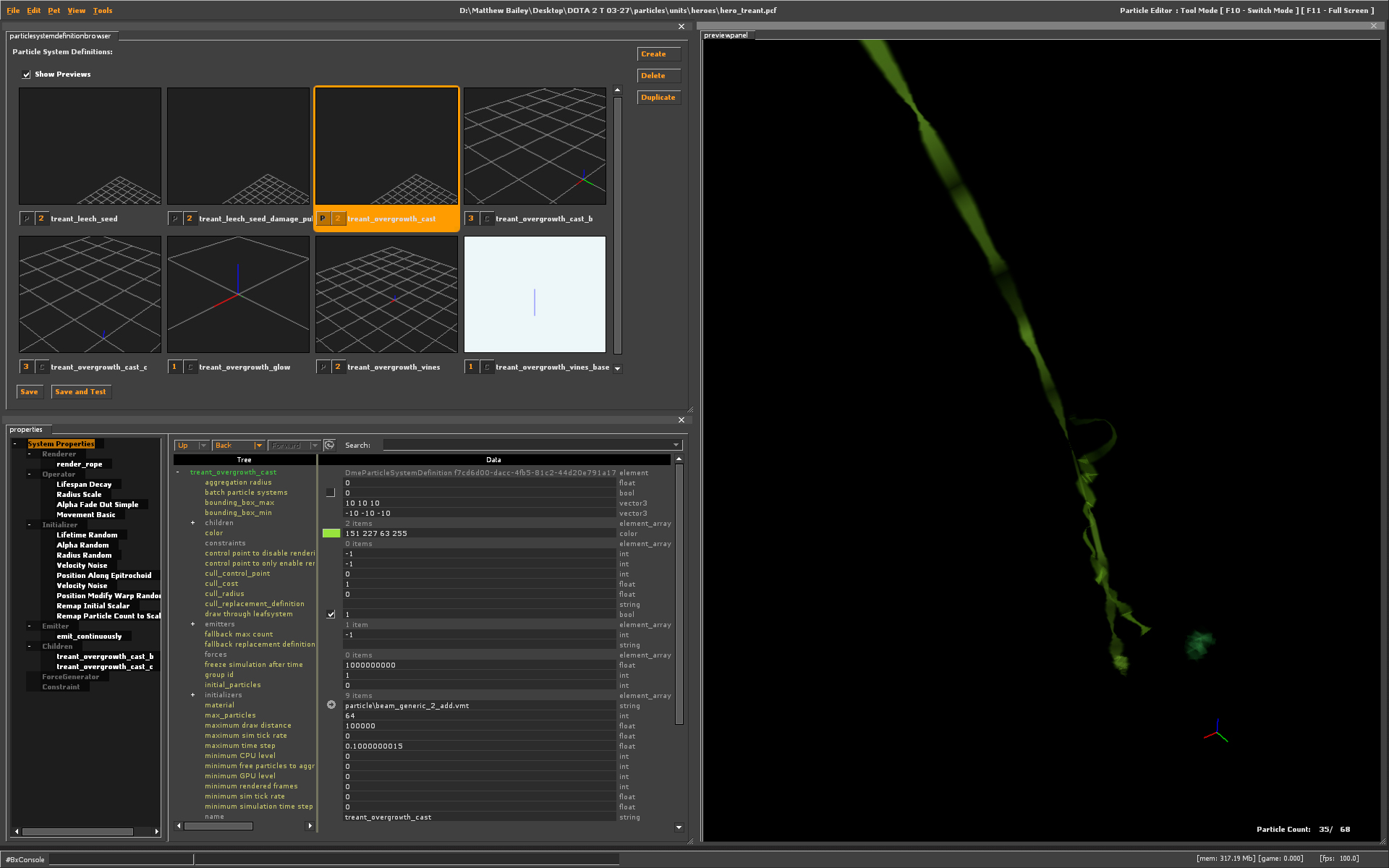Click the material browse arrow icon
The image size is (1389, 868).
[x=331, y=705]
